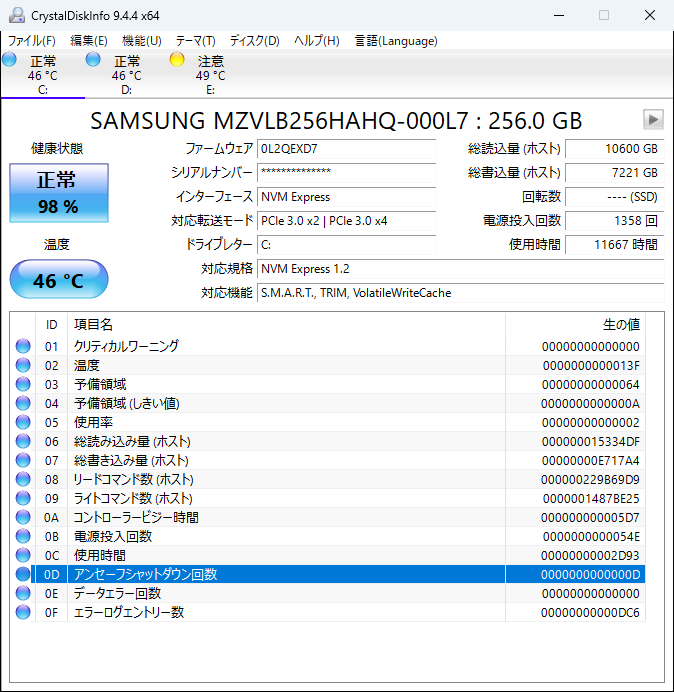Select the 予備領域 (しきい値) row name
The width and height of the screenshot is (674, 692).
[127, 403]
